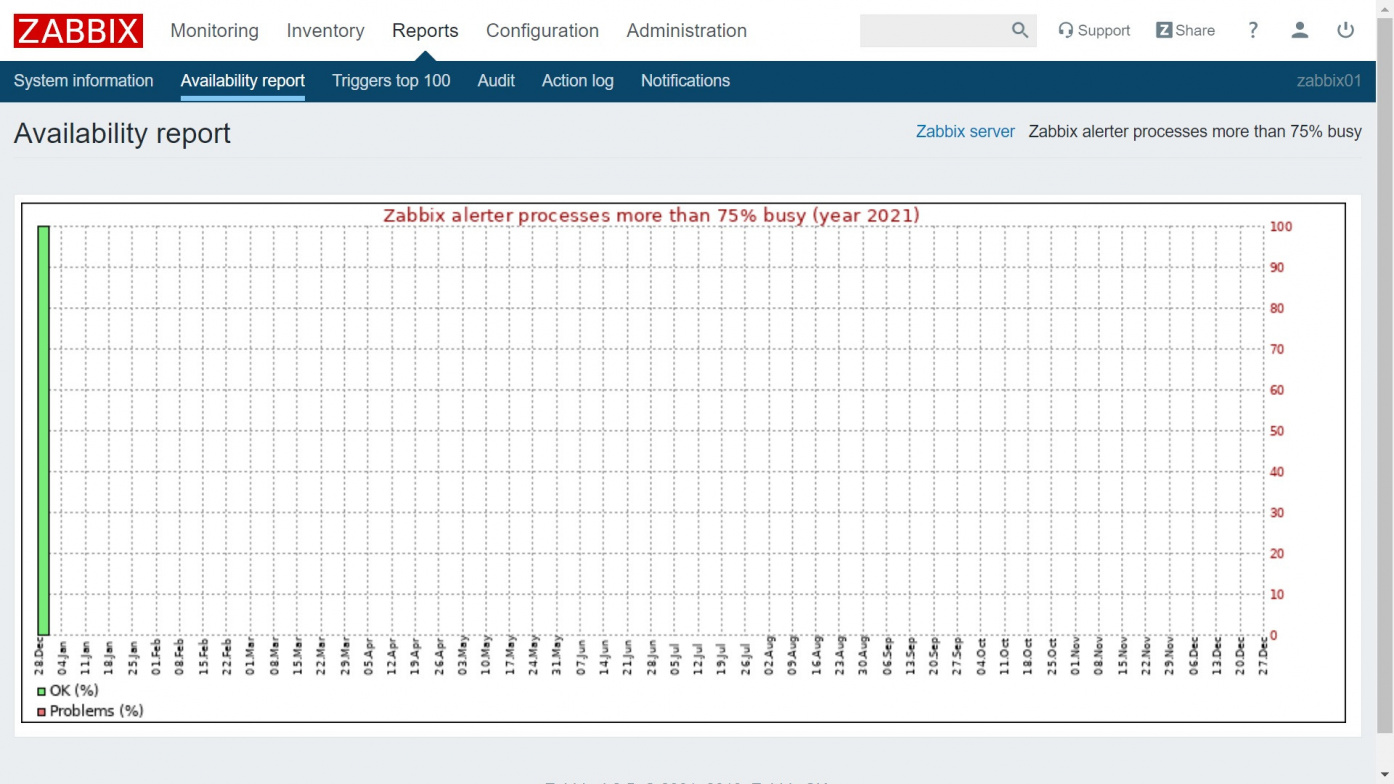The image size is (1394, 784).
Task: Click the red Problems legend square
Action: (x=41, y=712)
